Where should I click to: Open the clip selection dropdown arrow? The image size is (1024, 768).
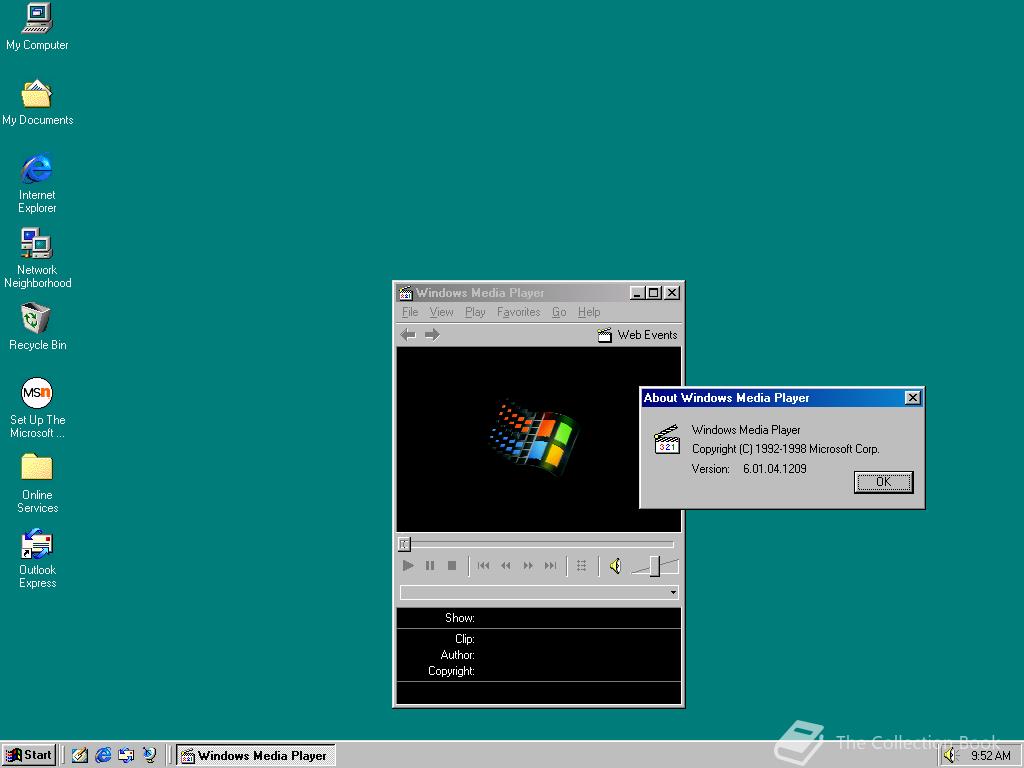click(x=673, y=592)
